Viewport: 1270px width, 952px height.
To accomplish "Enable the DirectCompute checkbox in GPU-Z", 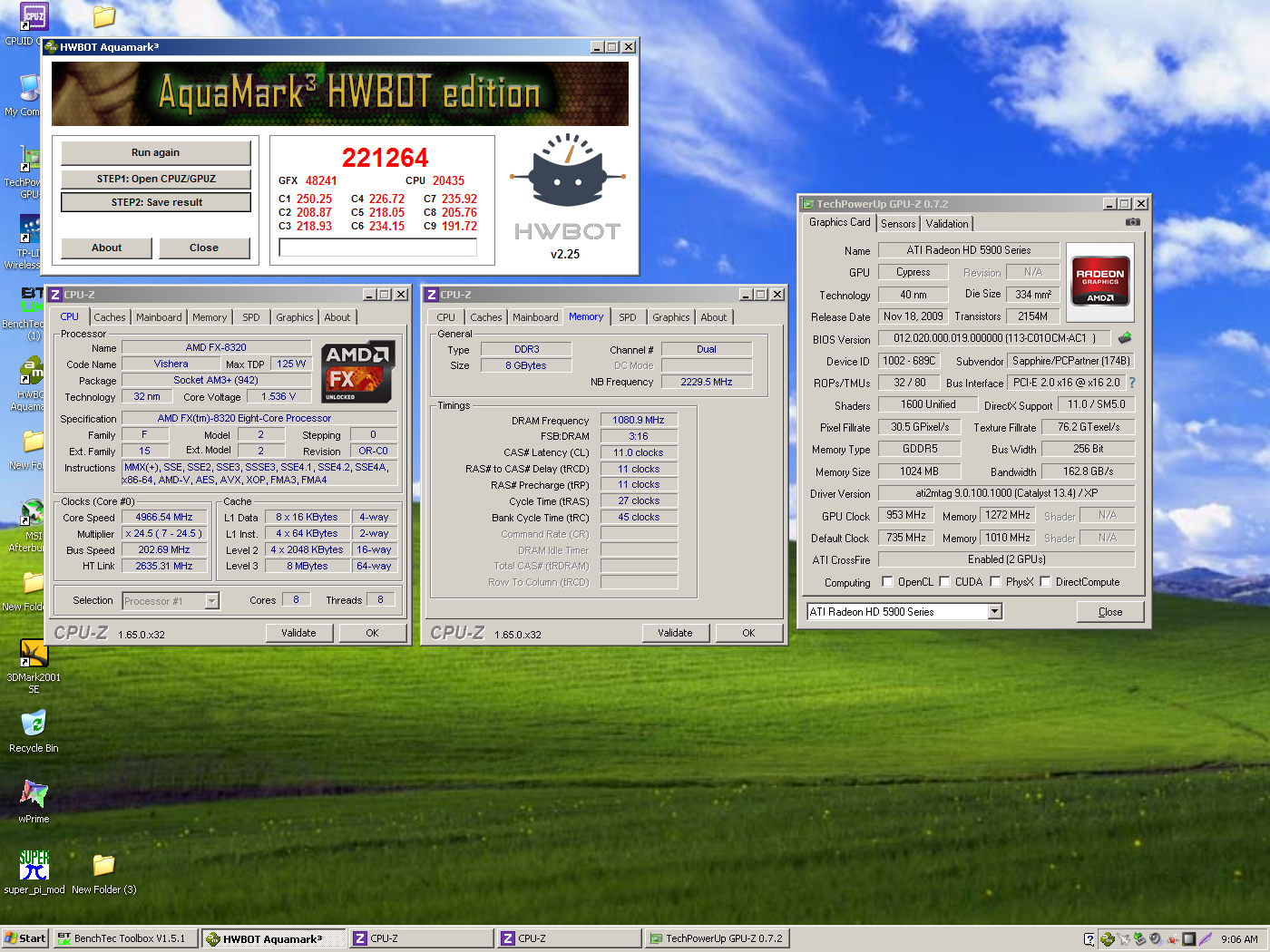I will 1045,582.
